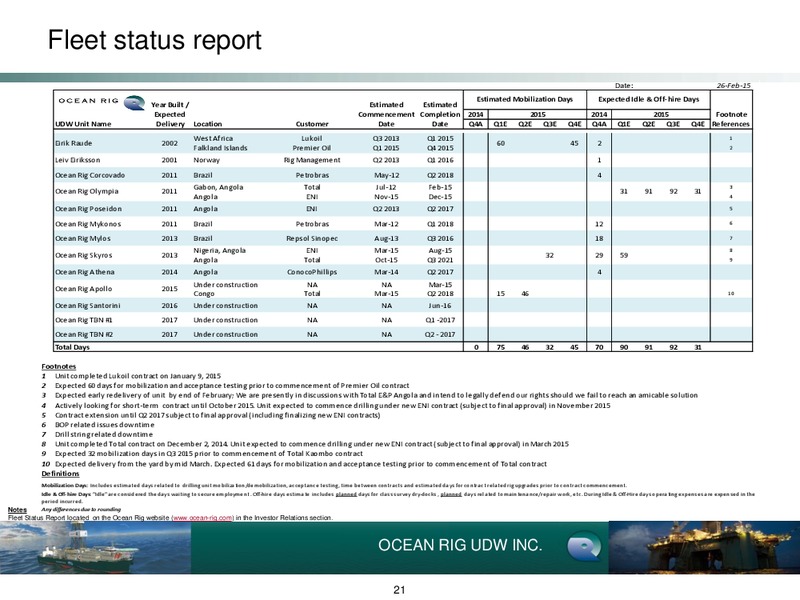Click the 'Jun-16' completion date cell

440,306
